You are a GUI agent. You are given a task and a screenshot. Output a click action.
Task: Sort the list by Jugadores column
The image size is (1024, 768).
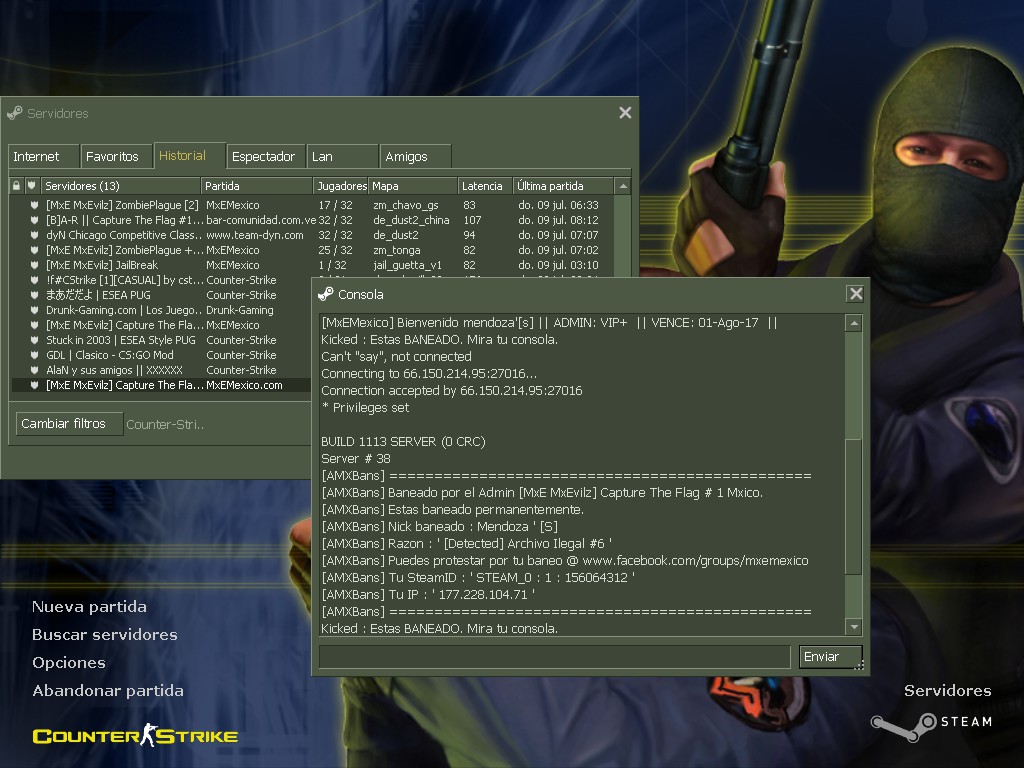(341, 186)
